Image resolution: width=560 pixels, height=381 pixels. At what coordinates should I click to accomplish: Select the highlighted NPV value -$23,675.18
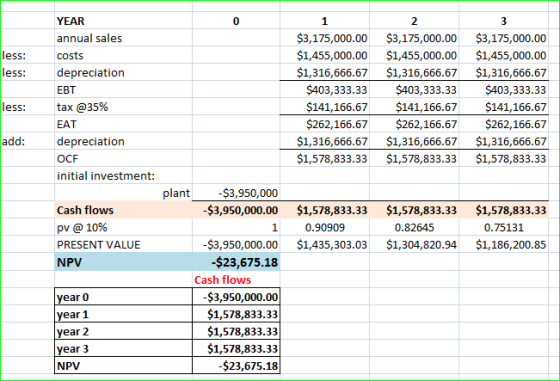click(x=236, y=262)
